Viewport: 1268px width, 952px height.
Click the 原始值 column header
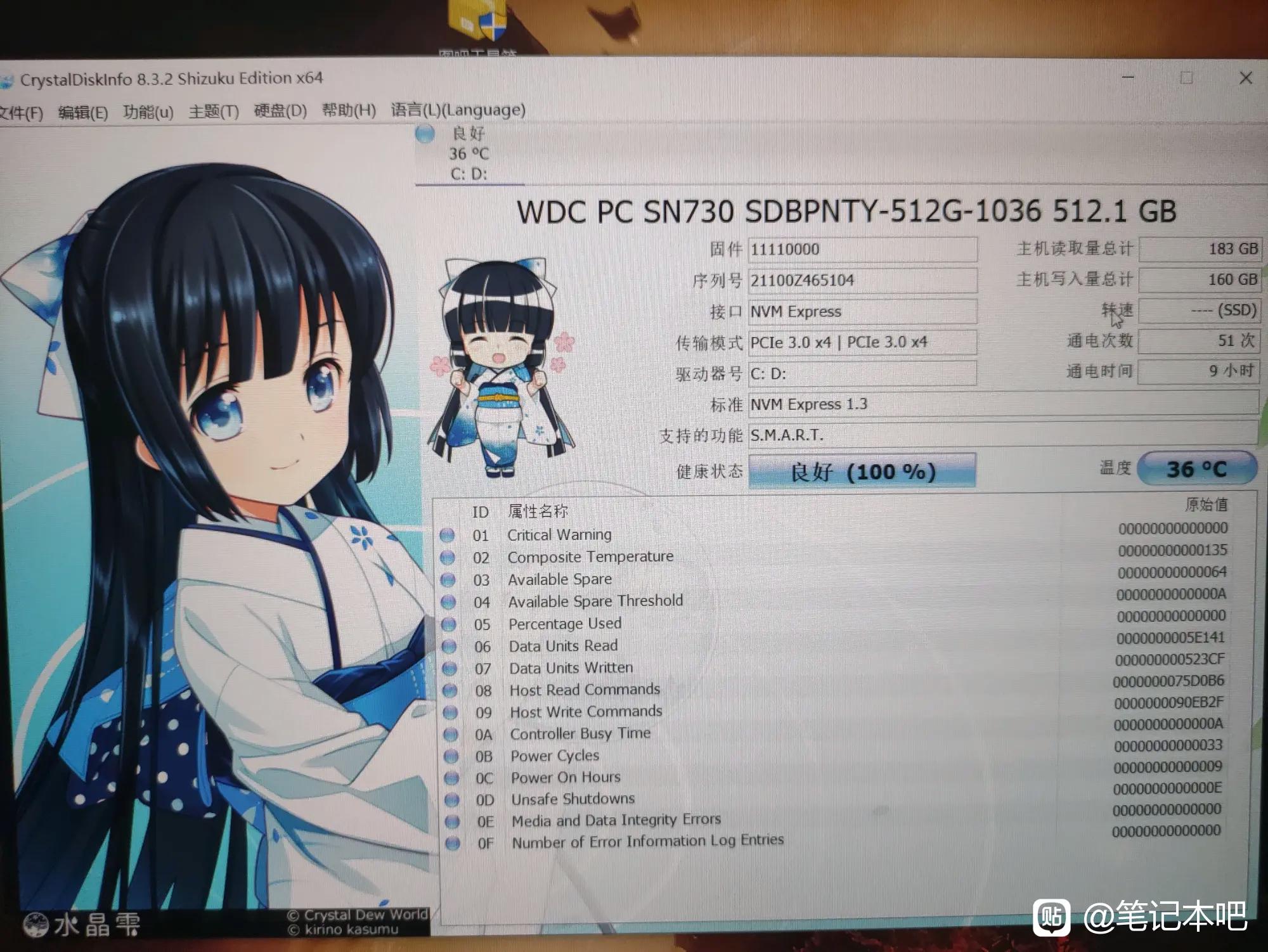point(1206,505)
